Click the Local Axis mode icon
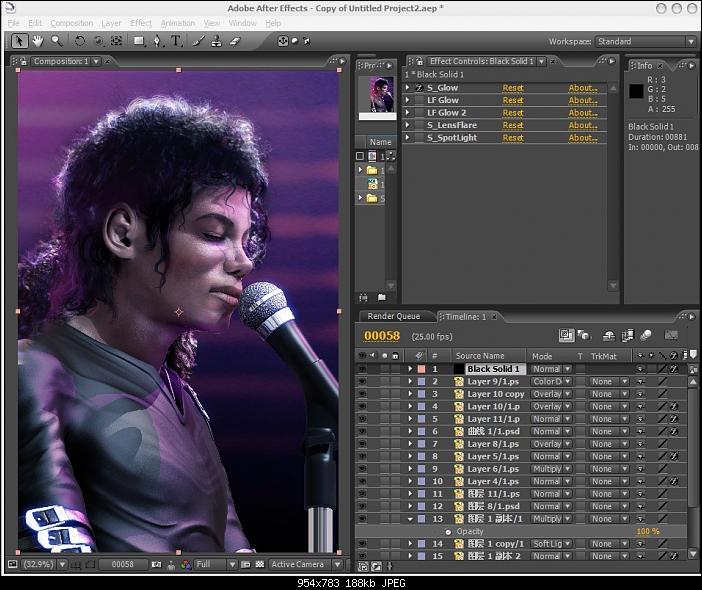 (283, 41)
